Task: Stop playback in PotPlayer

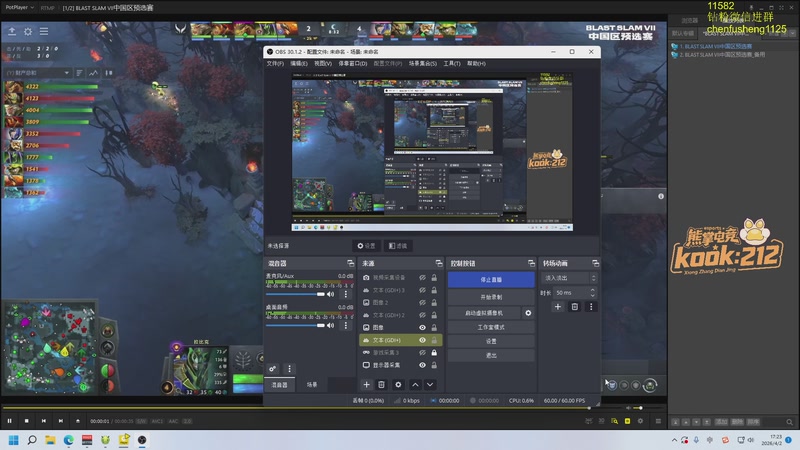Action: pos(27,421)
